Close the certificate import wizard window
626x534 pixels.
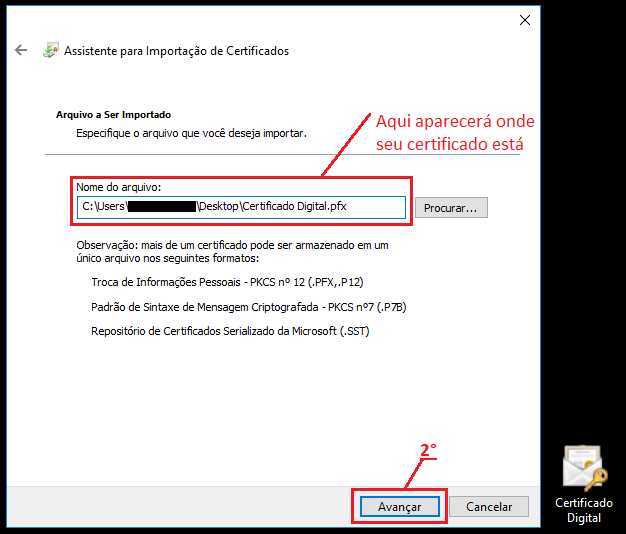[x=524, y=20]
